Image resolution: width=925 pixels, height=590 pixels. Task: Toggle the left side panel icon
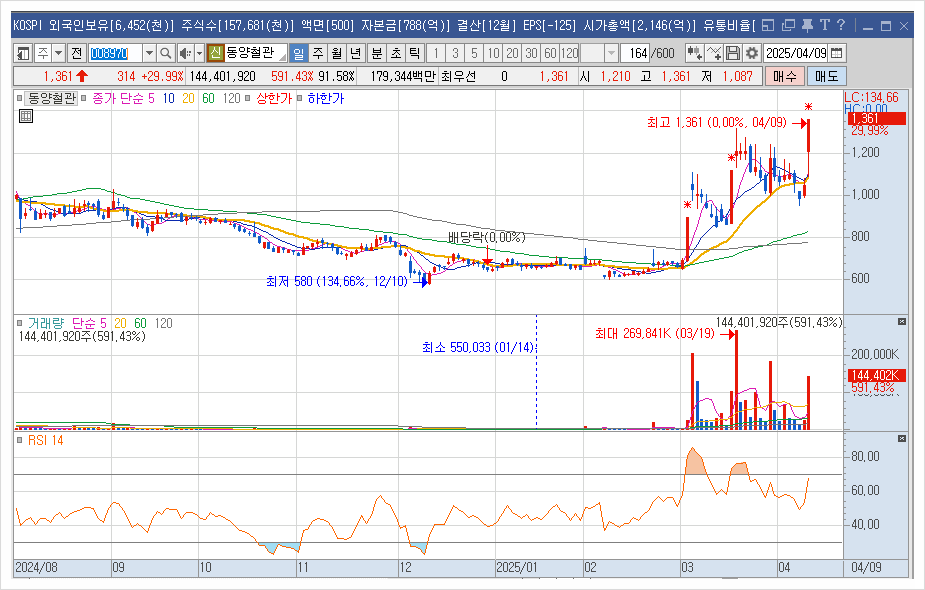click(x=23, y=54)
